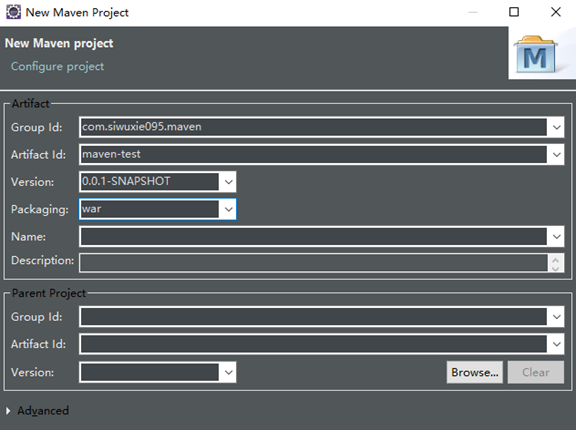Maximize the New Maven Project window
Image resolution: width=576 pixels, height=430 pixels.
click(x=514, y=12)
